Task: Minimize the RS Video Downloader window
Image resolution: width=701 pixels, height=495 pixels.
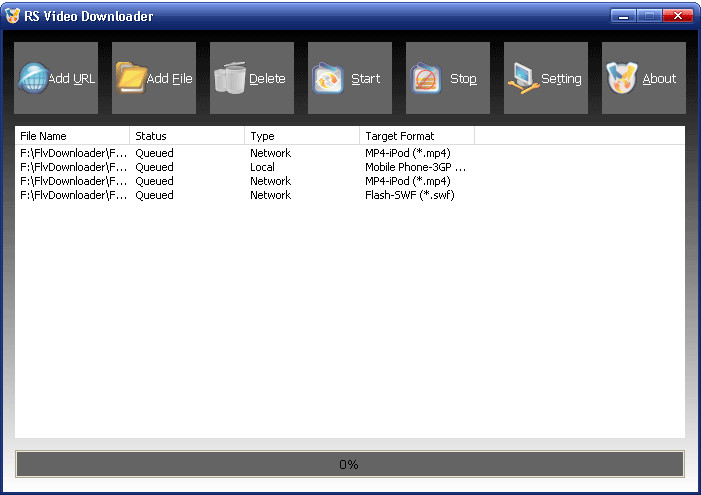Action: click(624, 16)
